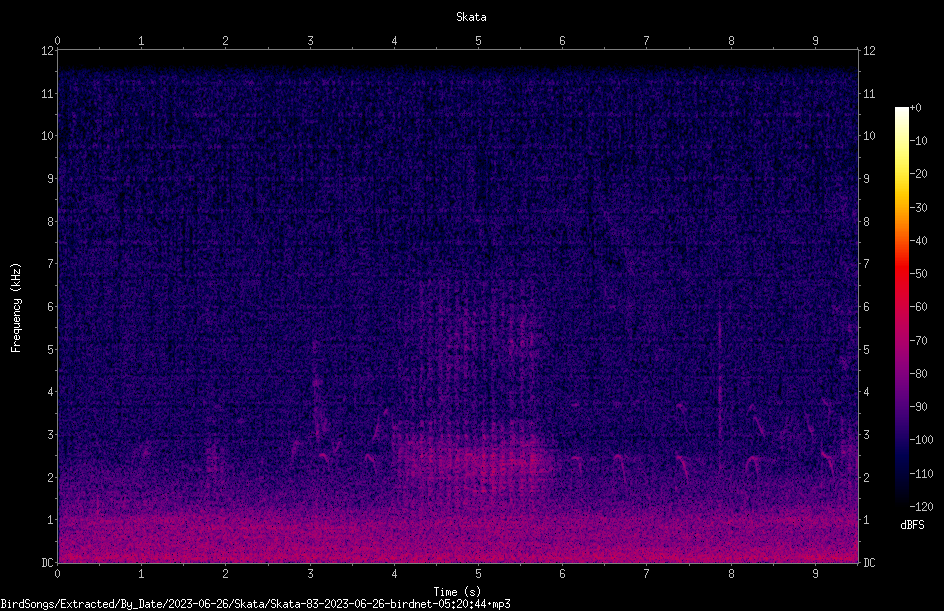Click the '3' tick on the top time axis

[x=310, y=40]
